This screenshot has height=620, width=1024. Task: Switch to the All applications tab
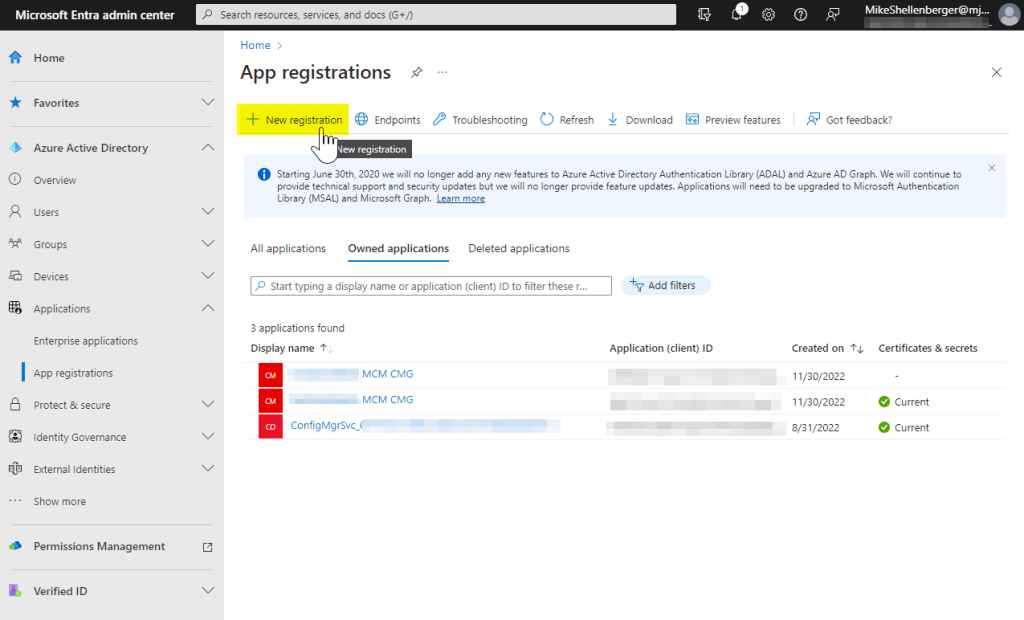click(288, 249)
